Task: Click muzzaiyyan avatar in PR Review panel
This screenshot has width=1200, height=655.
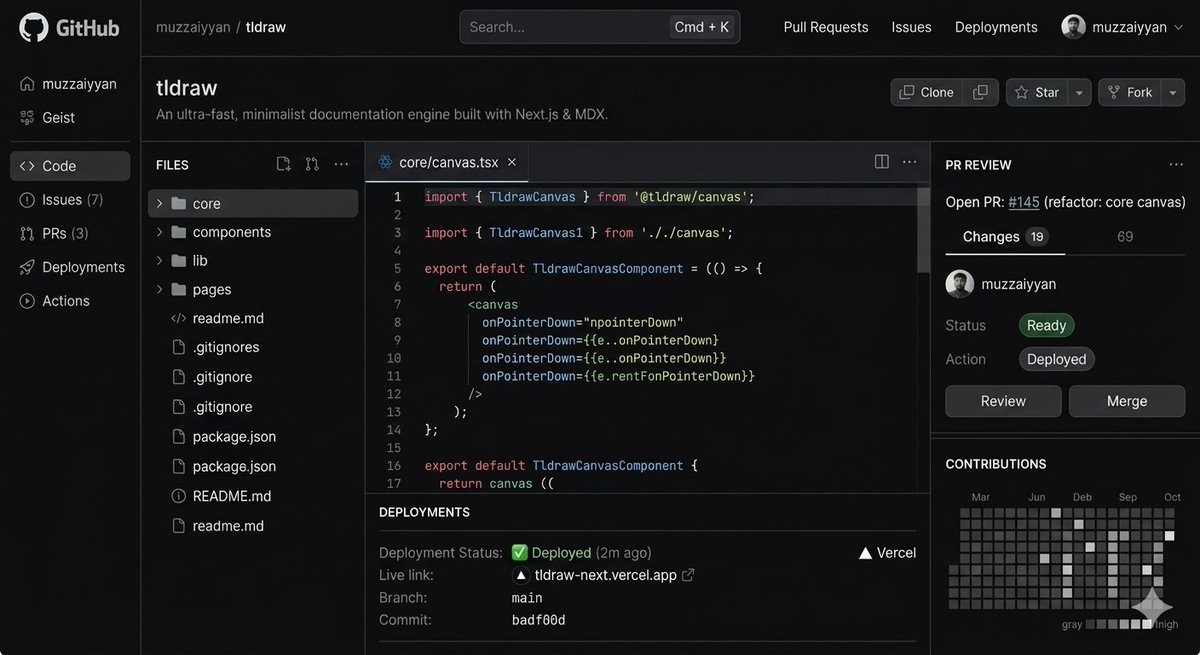Action: tap(960, 283)
